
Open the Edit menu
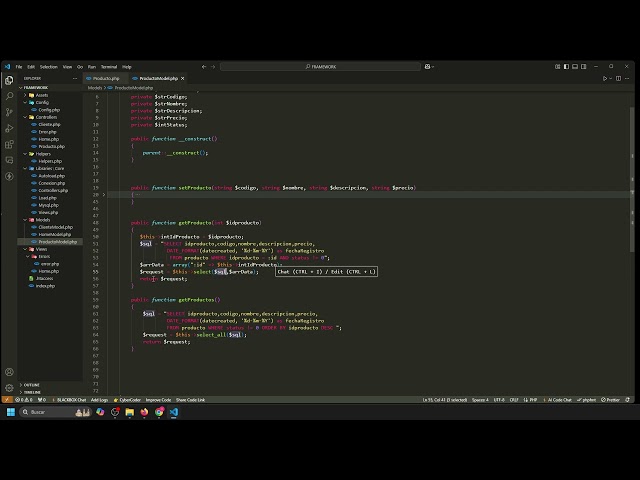pyautogui.click(x=31, y=67)
